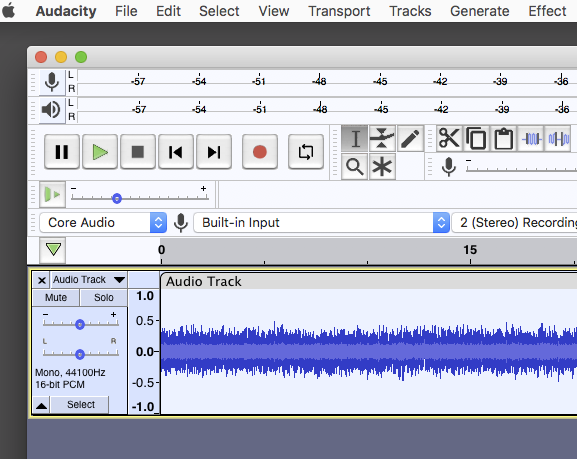Click the recording level meter bar

tap(328, 82)
